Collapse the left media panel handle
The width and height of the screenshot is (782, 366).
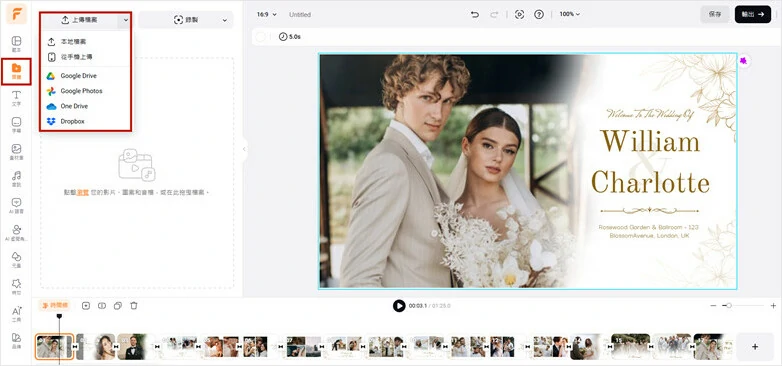click(244, 149)
